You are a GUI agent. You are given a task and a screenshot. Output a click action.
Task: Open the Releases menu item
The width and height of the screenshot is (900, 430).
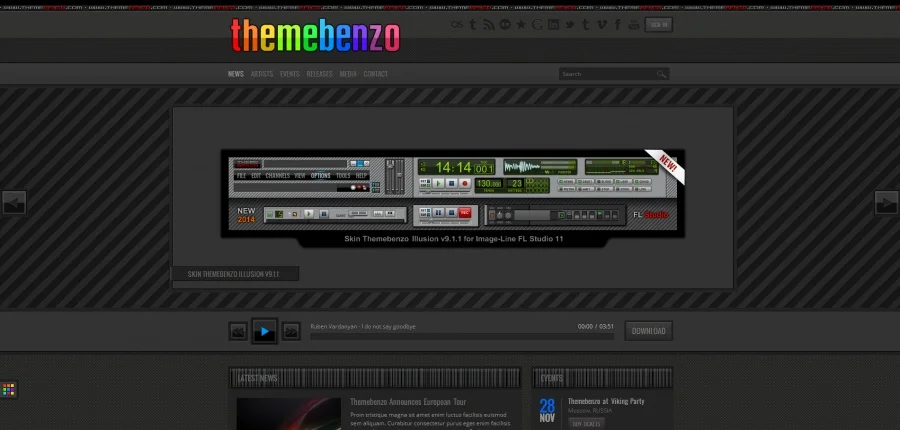click(319, 74)
